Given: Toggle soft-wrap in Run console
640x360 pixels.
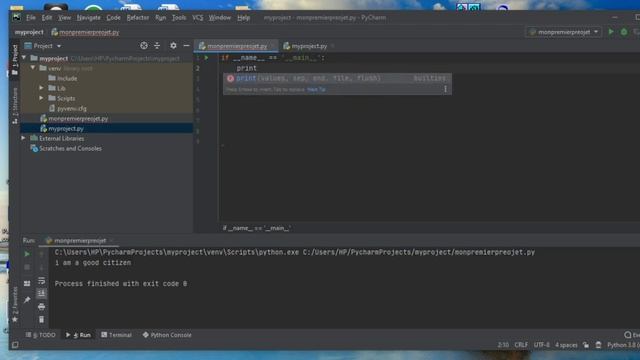Looking at the screenshot, I should click(x=41, y=280).
